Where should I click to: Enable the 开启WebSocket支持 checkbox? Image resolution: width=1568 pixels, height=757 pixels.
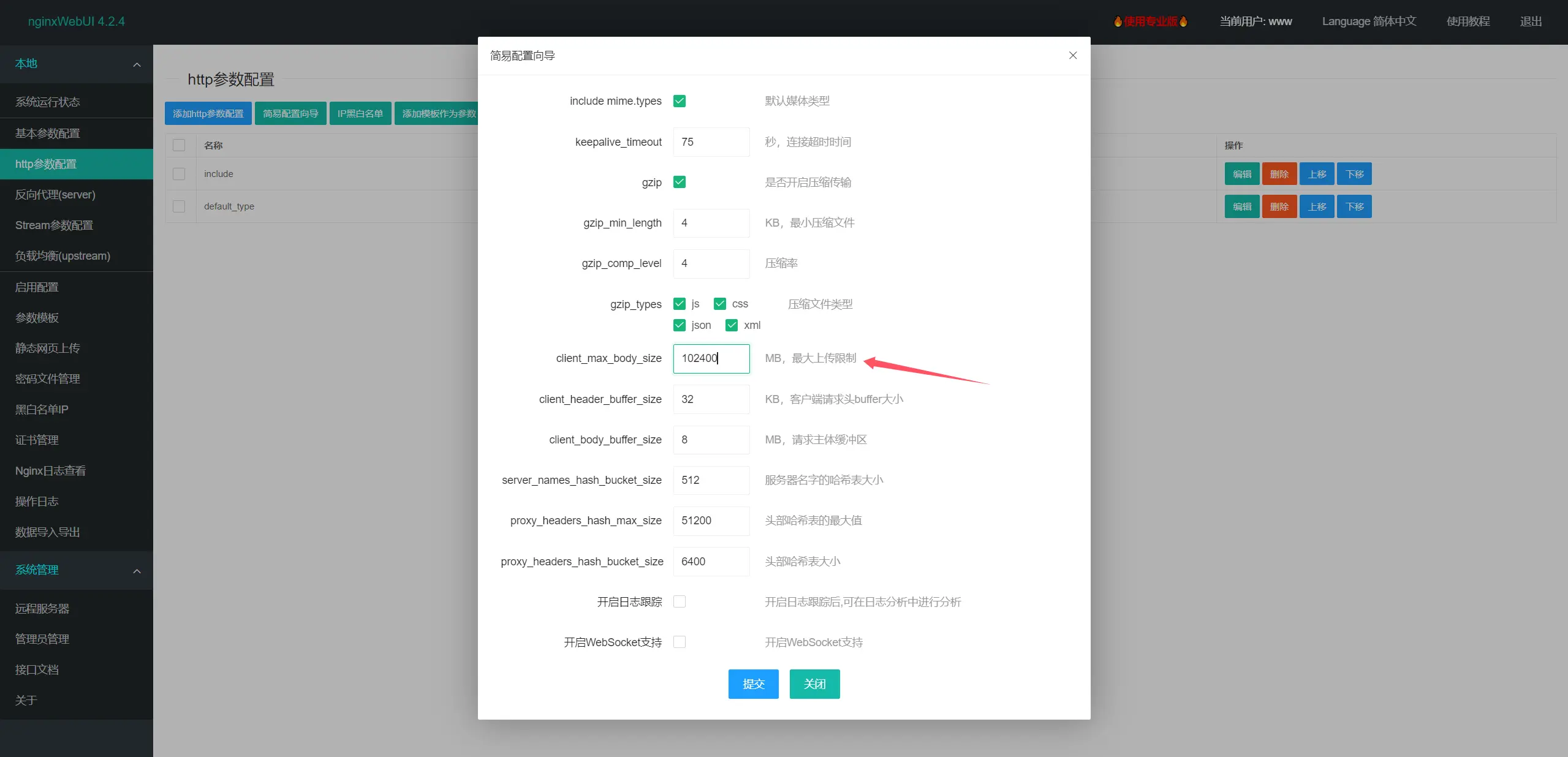click(x=679, y=642)
